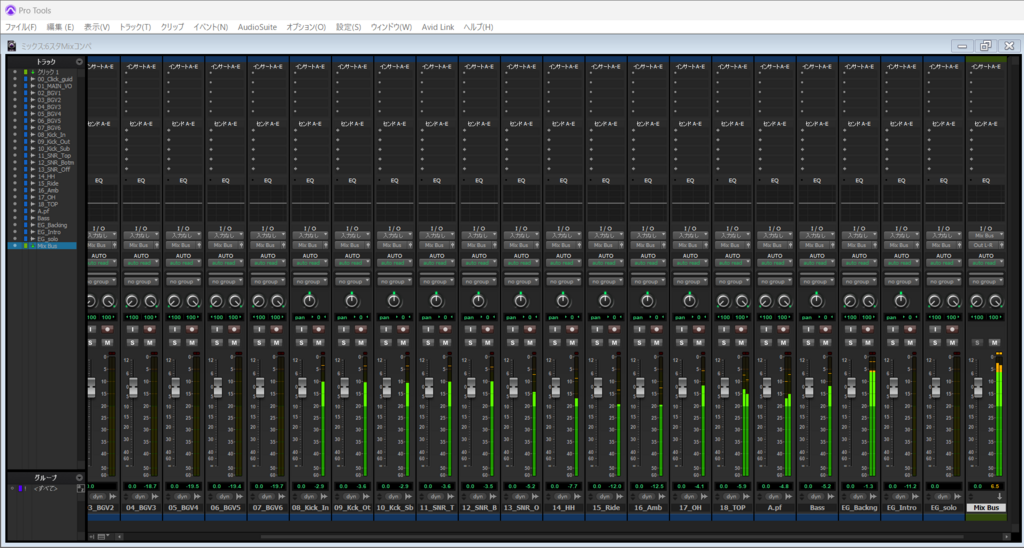Viewport: 1024px width, 548px height.
Task: Click the Mix Bus track name button
Action: (984, 508)
